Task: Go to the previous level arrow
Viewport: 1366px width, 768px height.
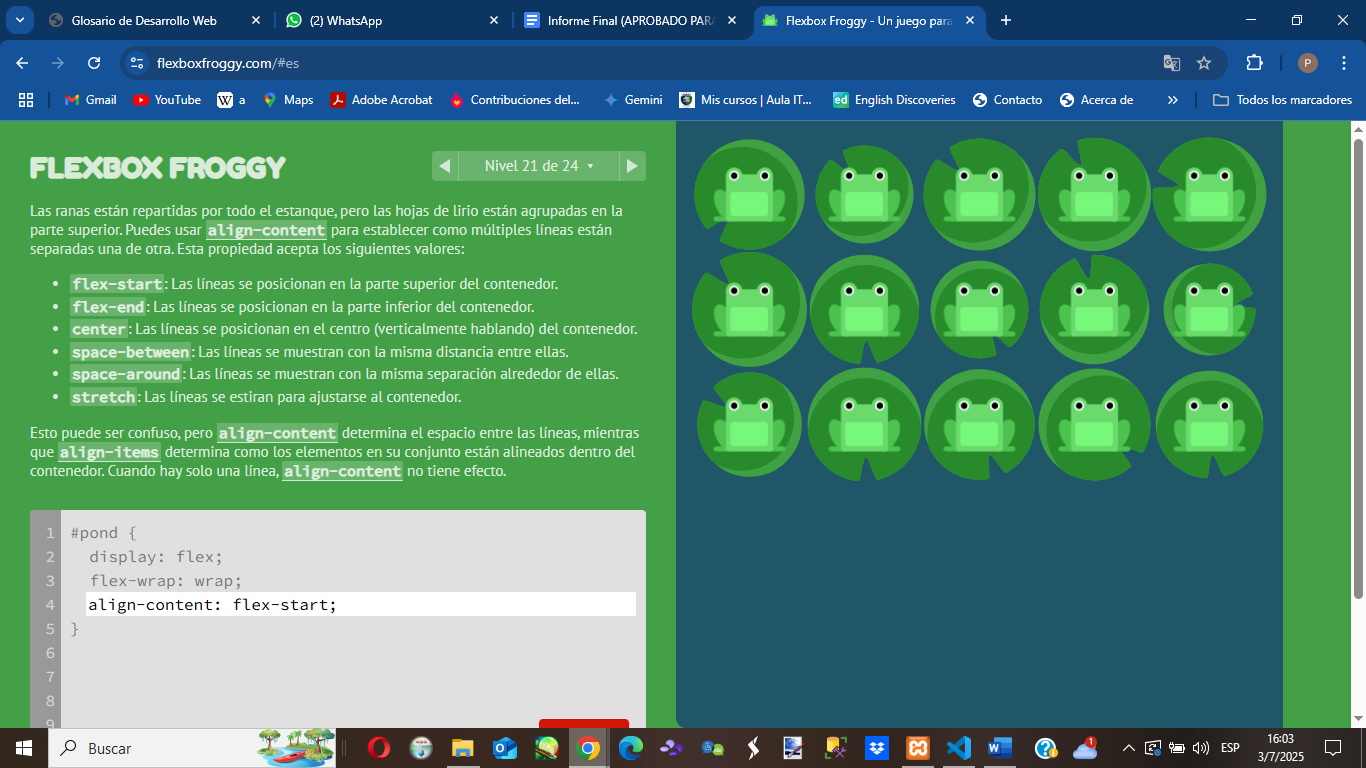Action: coord(445,166)
